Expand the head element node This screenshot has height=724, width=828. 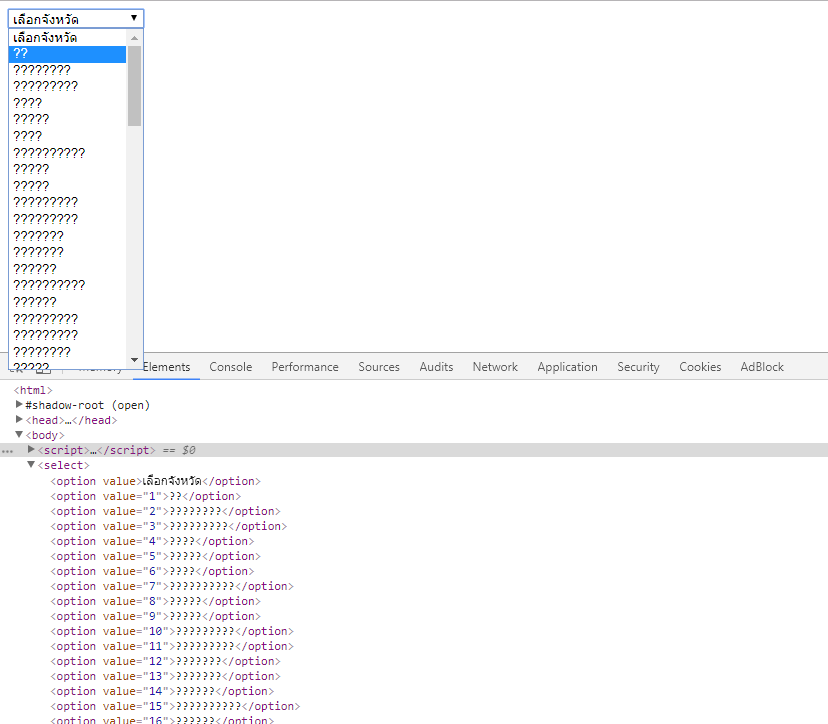click(x=19, y=419)
